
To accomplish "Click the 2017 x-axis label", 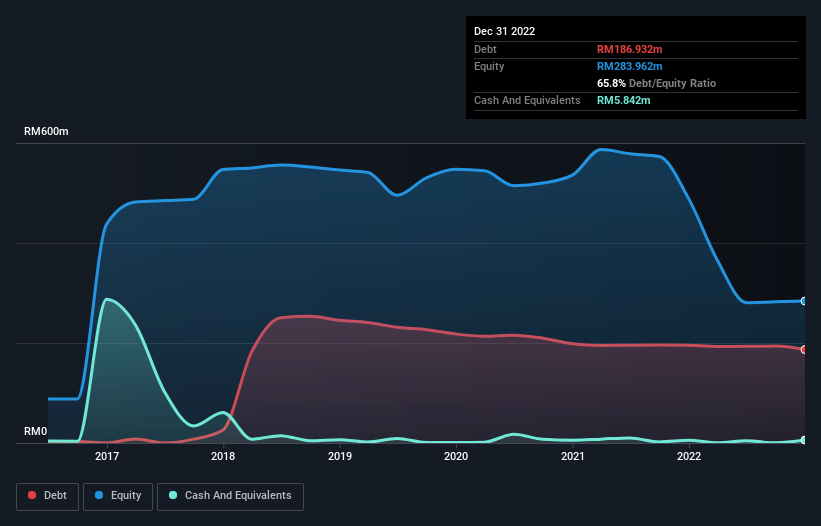I will coord(107,456).
